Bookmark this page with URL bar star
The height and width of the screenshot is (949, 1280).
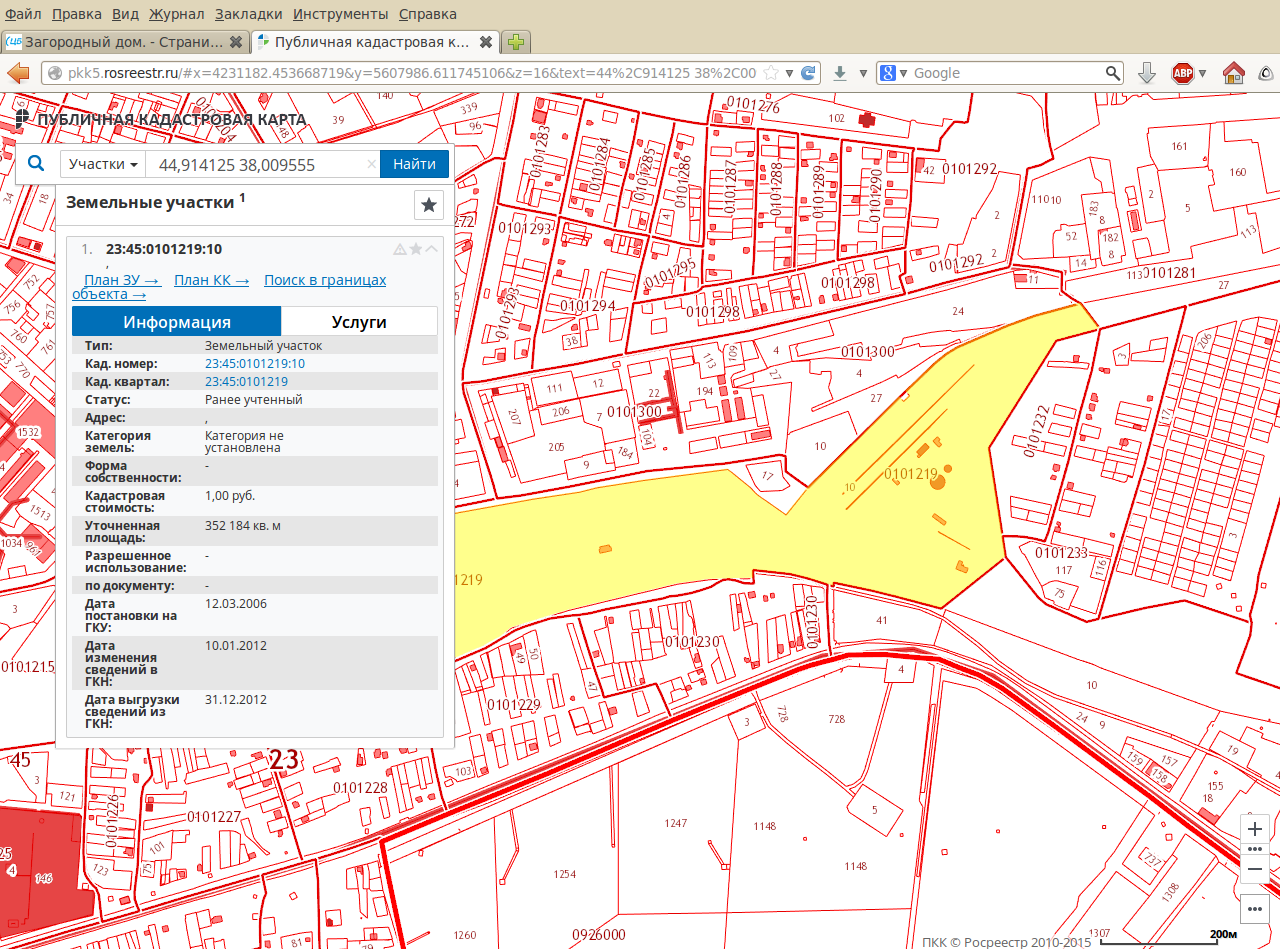point(771,73)
